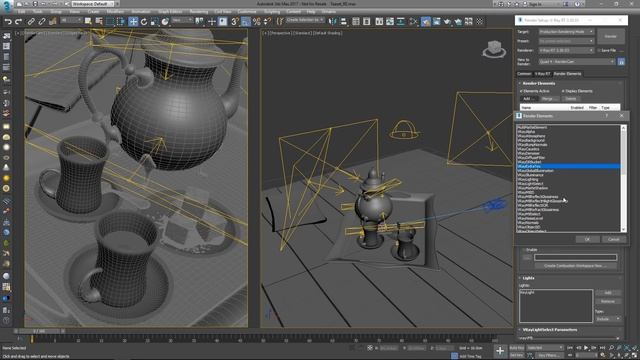Open the Customize menu
Screen dimensions: 640x360
coord(247,11)
